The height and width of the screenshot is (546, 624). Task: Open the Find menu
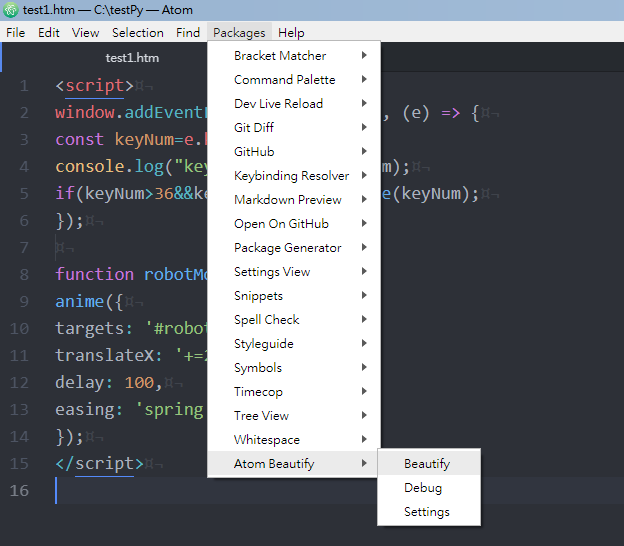pos(188,33)
